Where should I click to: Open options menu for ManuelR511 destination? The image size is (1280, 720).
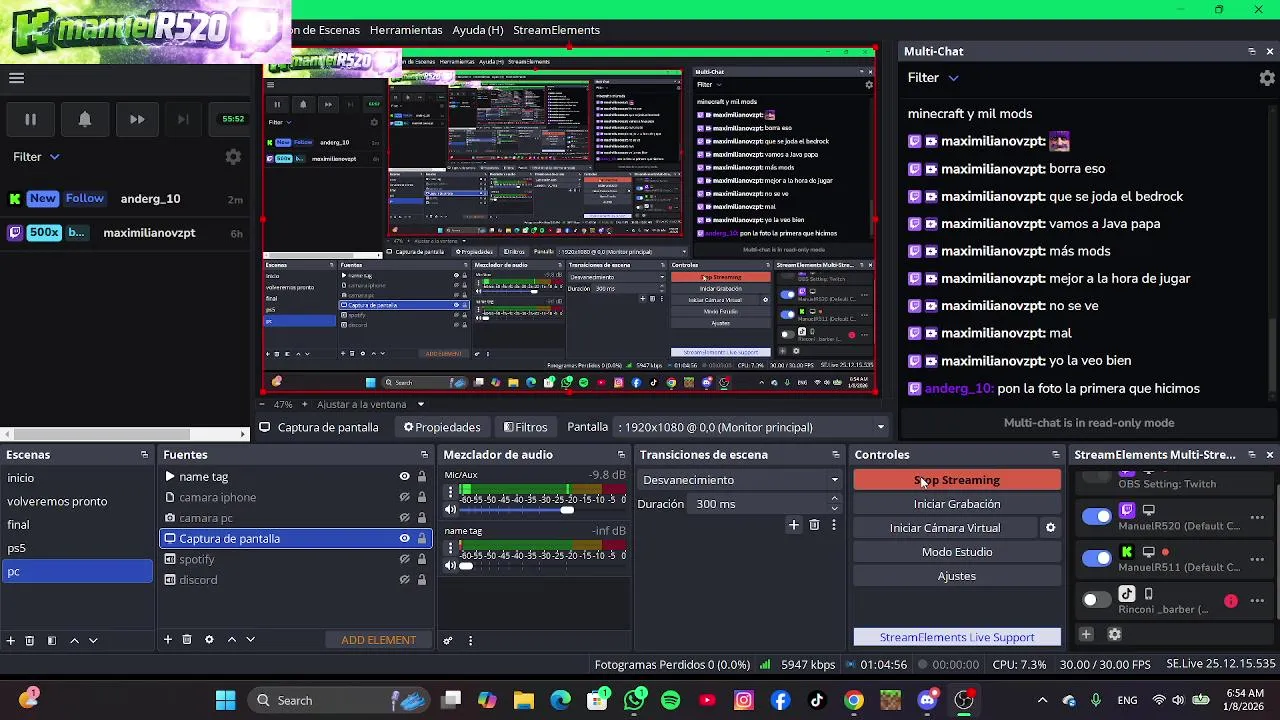pyautogui.click(x=1258, y=559)
